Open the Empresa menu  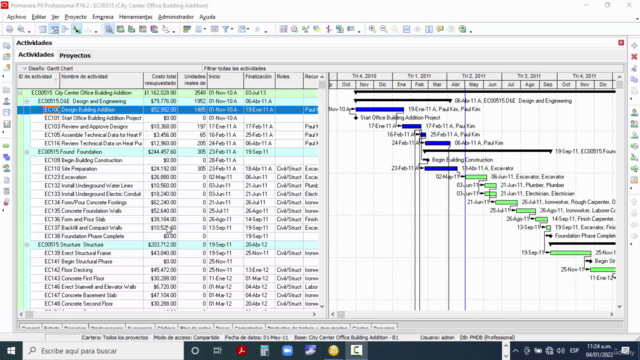coord(103,17)
